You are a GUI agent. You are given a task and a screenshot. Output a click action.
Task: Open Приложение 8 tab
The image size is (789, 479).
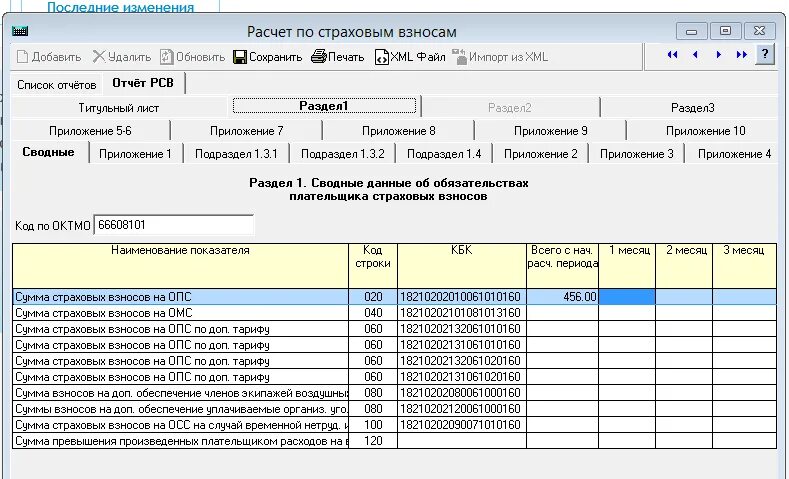click(399, 131)
